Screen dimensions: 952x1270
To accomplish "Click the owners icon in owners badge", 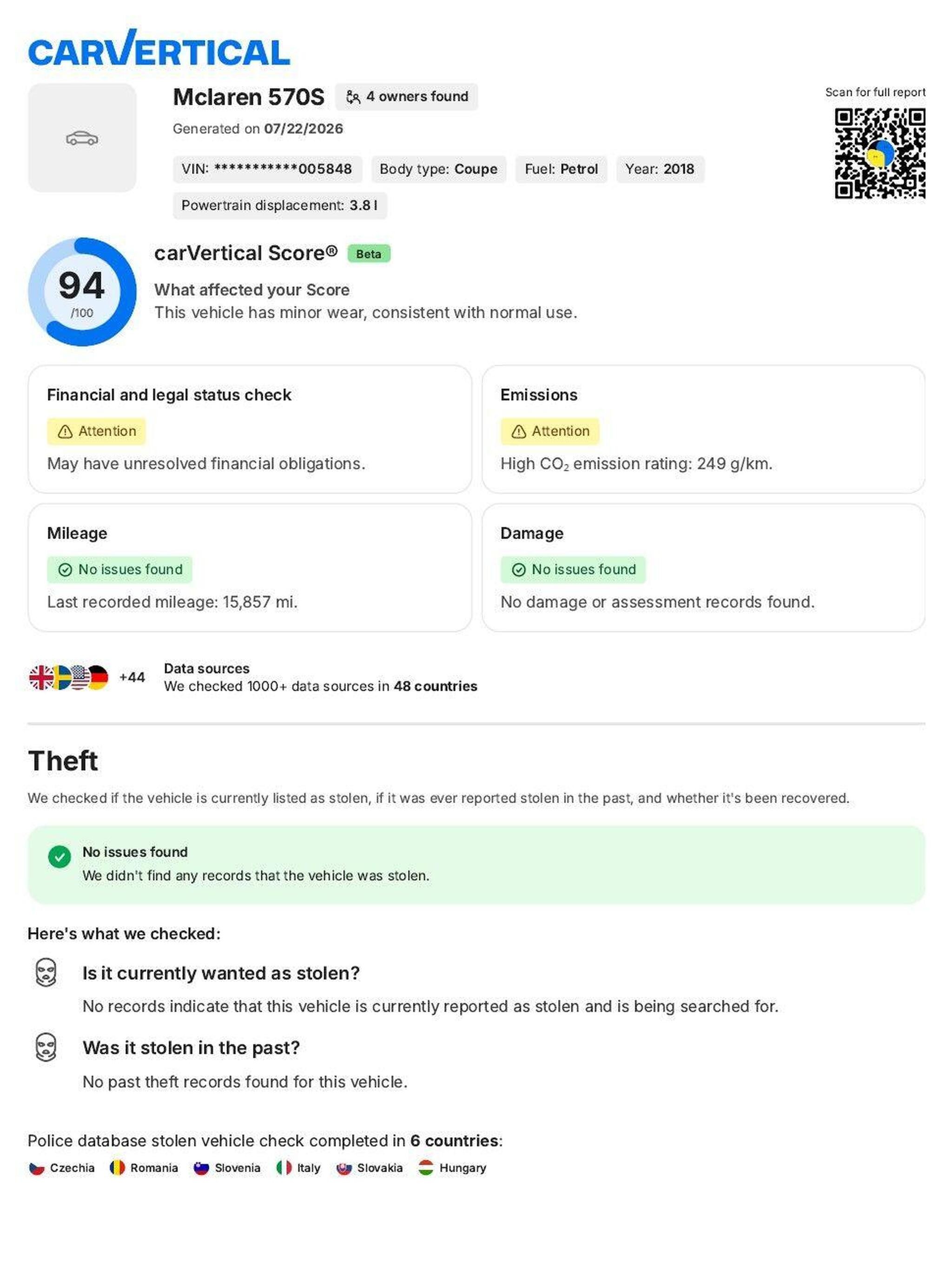I will point(353,97).
